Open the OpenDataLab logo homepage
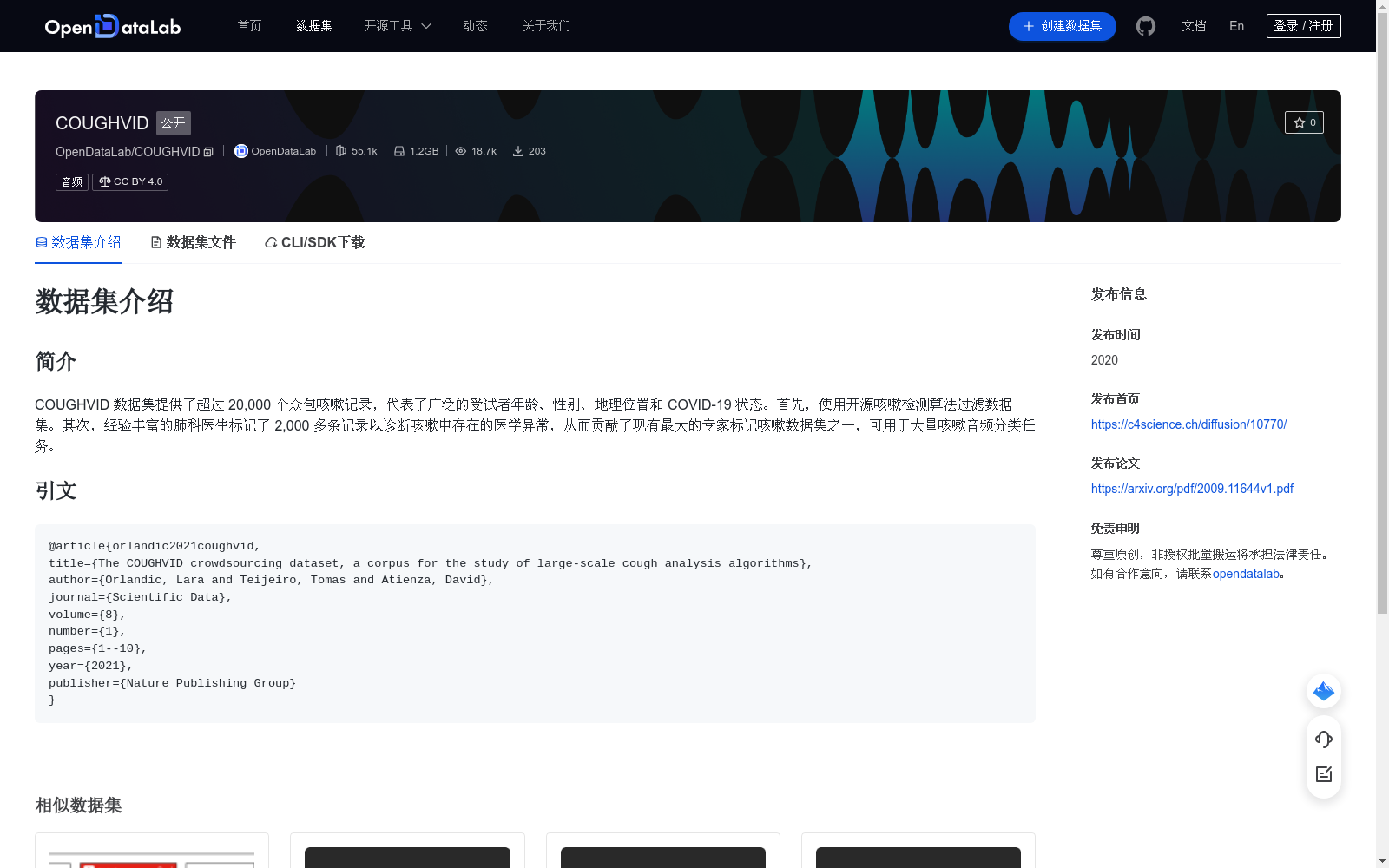Viewport: 1389px width, 868px height. point(113,26)
